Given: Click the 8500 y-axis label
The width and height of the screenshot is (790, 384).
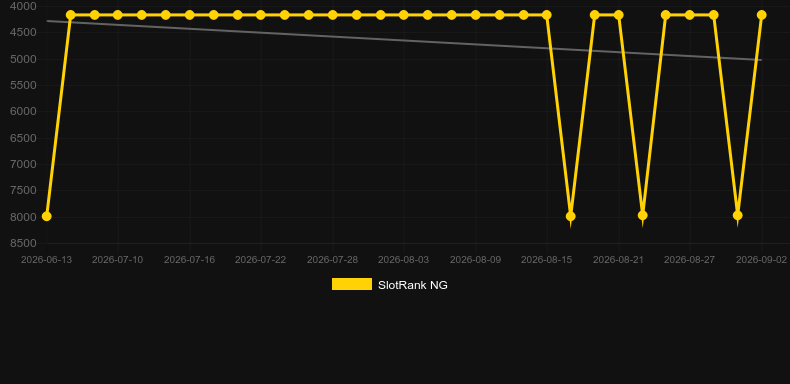Looking at the screenshot, I should click(x=23, y=243).
